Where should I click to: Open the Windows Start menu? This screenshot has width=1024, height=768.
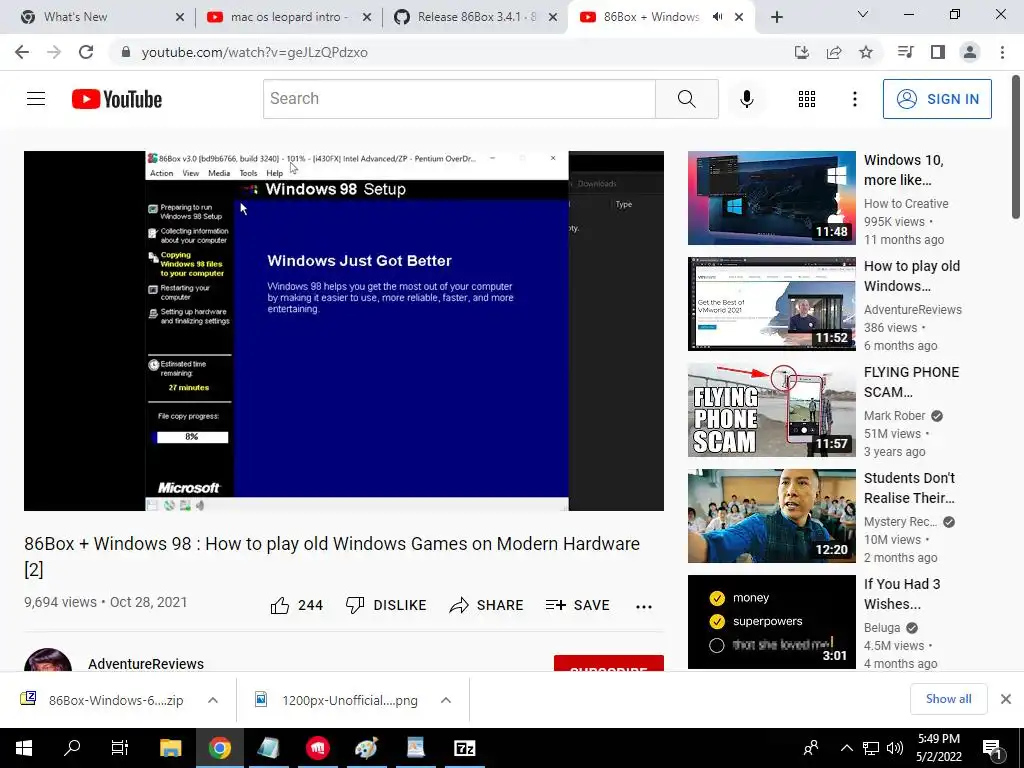coord(24,748)
